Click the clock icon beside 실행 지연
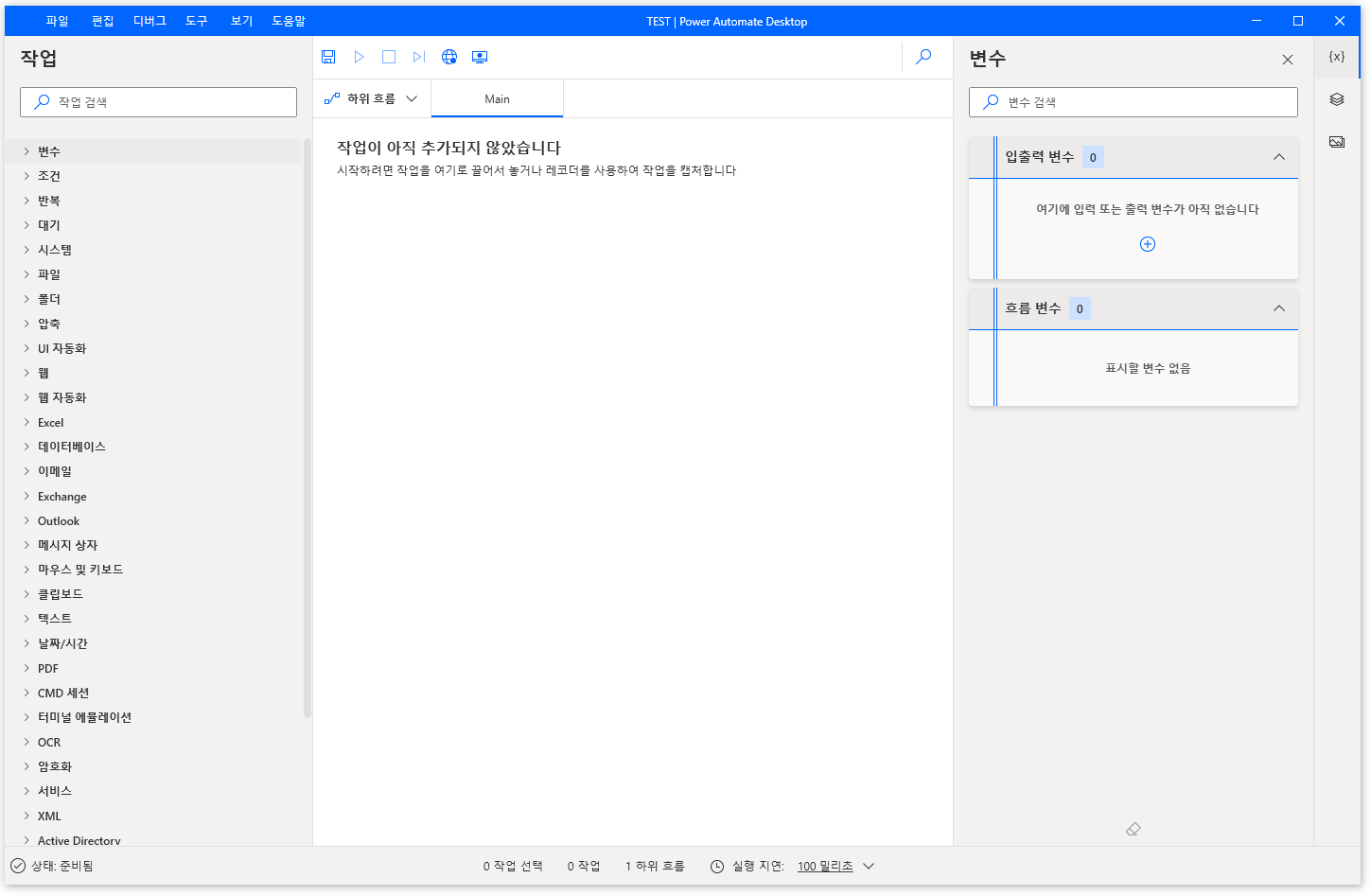The image size is (1371, 896). point(717,867)
